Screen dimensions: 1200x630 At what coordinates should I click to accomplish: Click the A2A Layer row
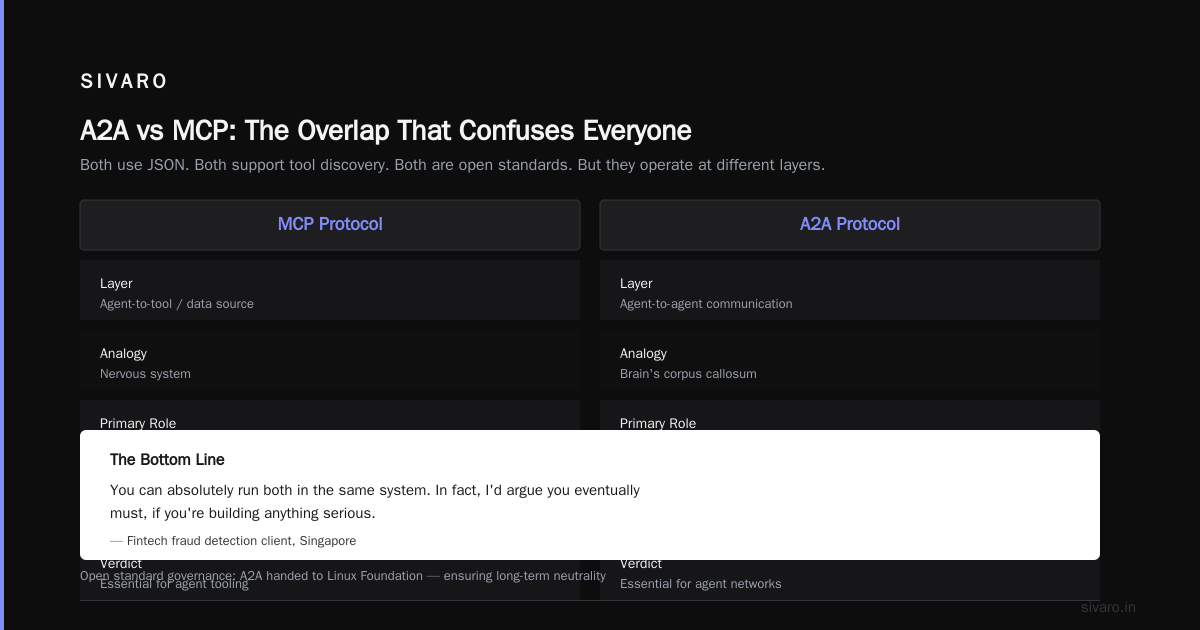pyautogui.click(x=850, y=290)
